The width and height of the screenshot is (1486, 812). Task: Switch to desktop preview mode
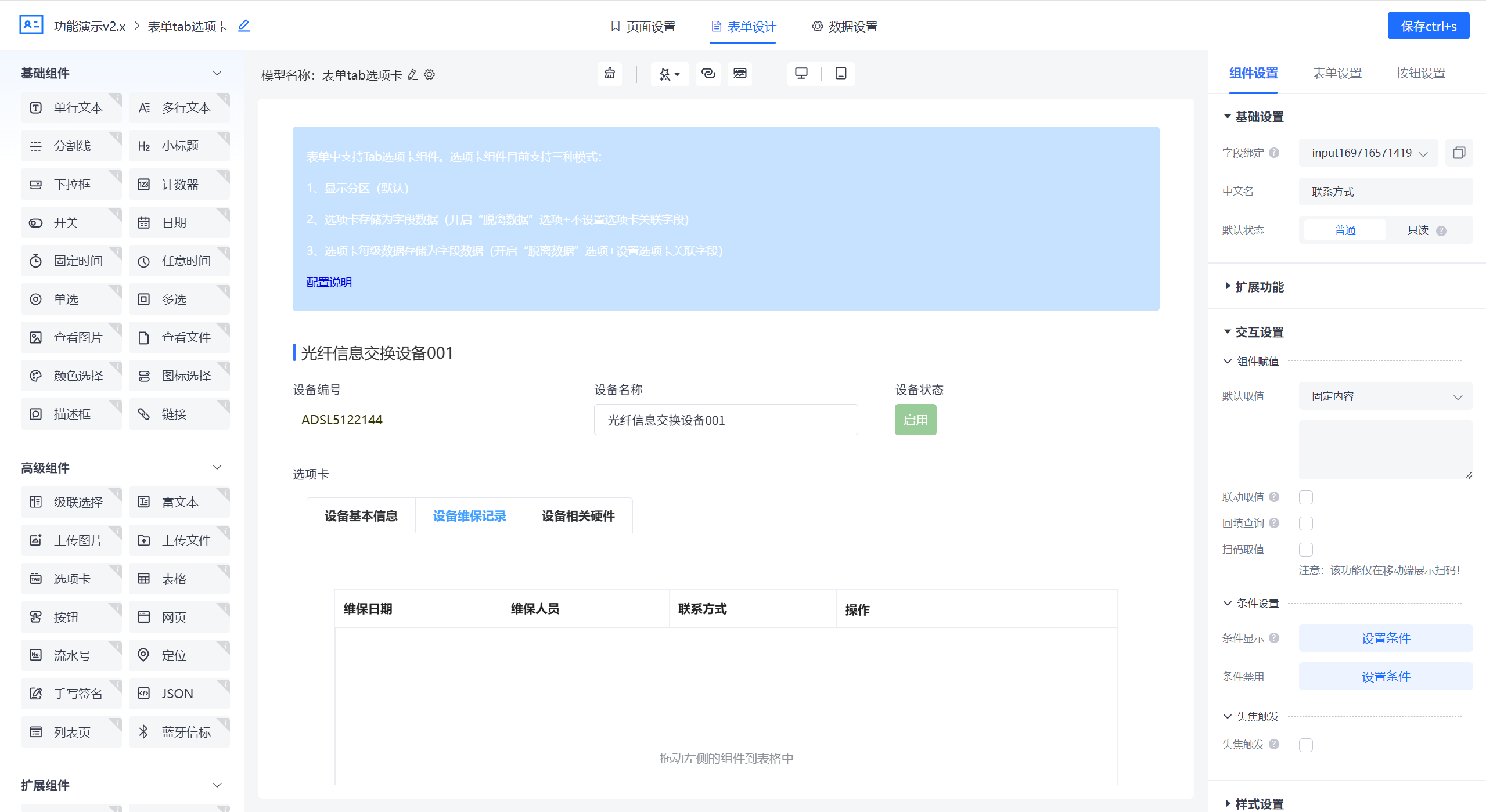pos(802,74)
